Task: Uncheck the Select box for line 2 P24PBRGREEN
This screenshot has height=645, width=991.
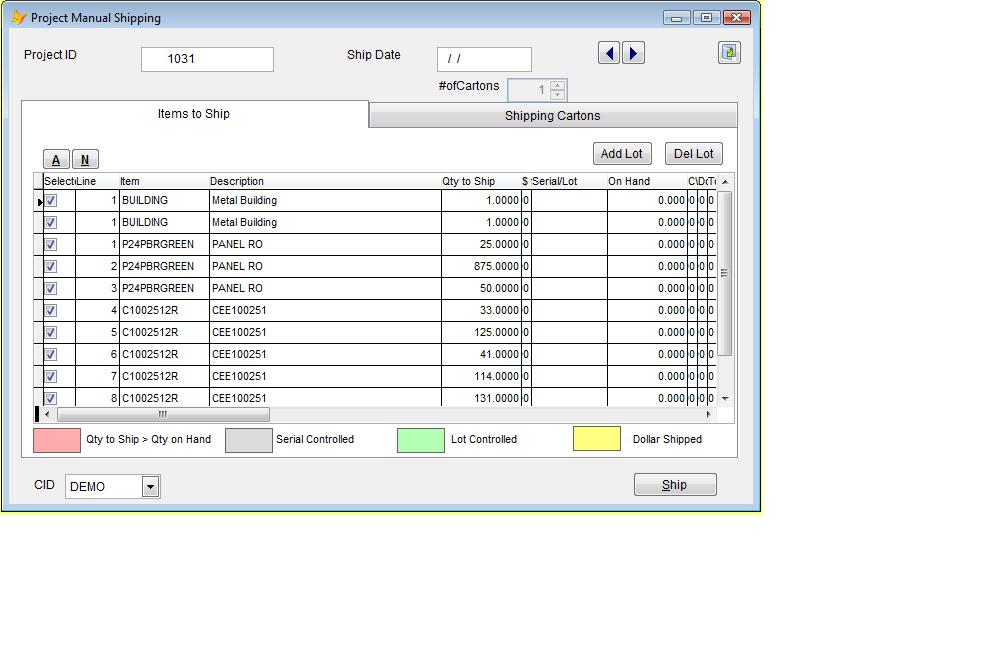Action: (51, 266)
